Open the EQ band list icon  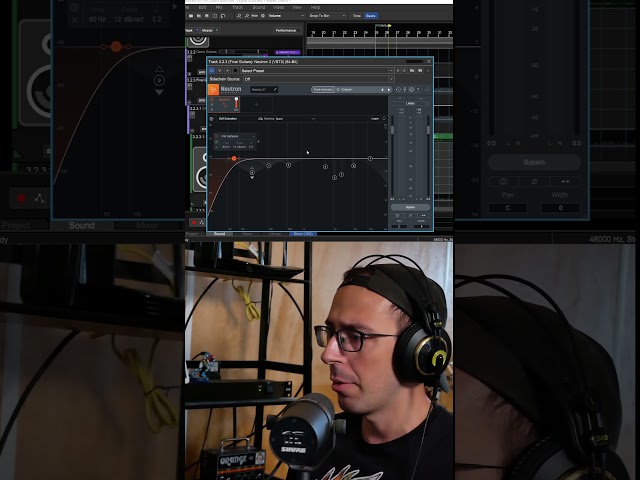[211, 119]
